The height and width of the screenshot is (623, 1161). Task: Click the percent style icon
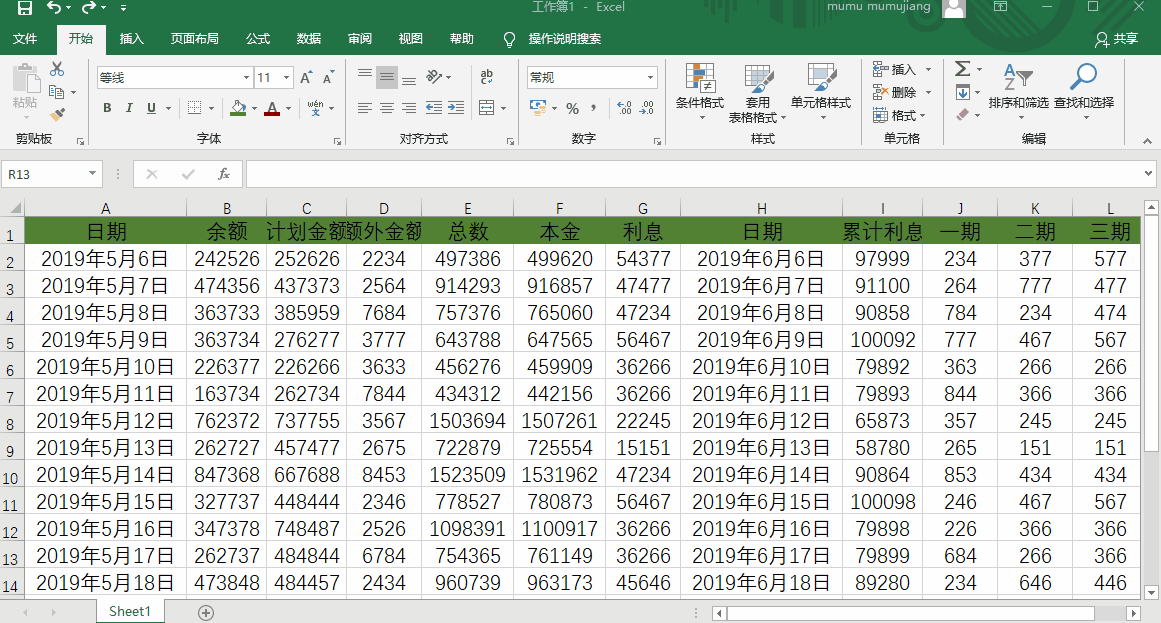(x=572, y=108)
